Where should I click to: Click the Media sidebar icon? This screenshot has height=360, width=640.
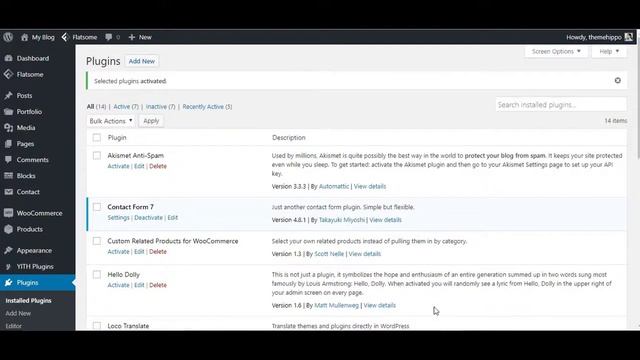[x=8, y=128]
